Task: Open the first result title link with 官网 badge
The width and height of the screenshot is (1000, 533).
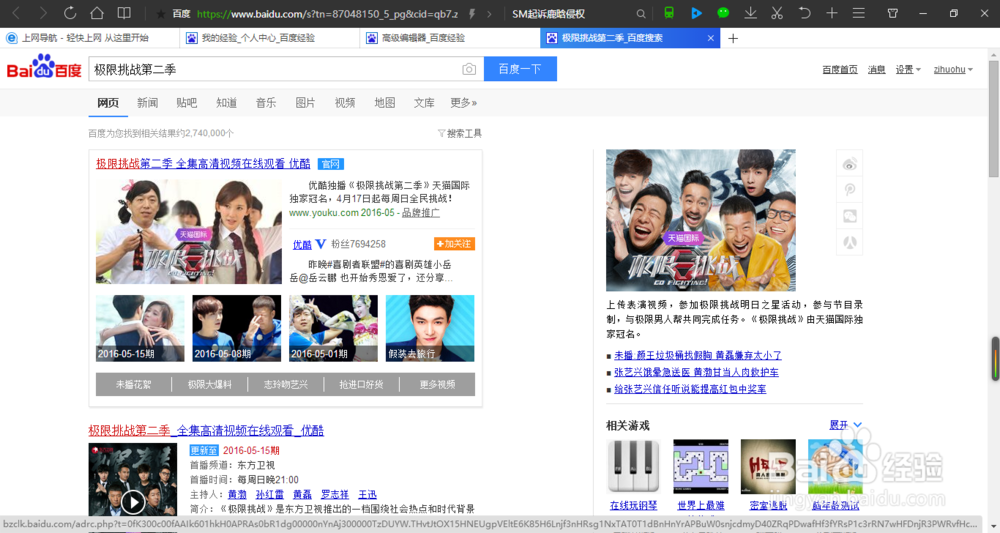Action: [x=203, y=164]
